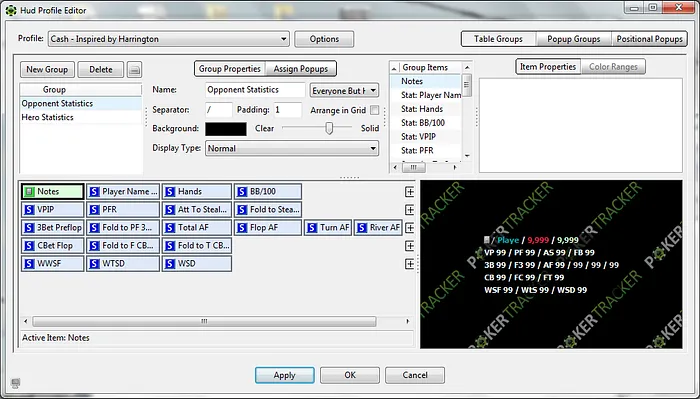
Task: Select the WSD stat icon
Action: pyautogui.click(x=170, y=264)
